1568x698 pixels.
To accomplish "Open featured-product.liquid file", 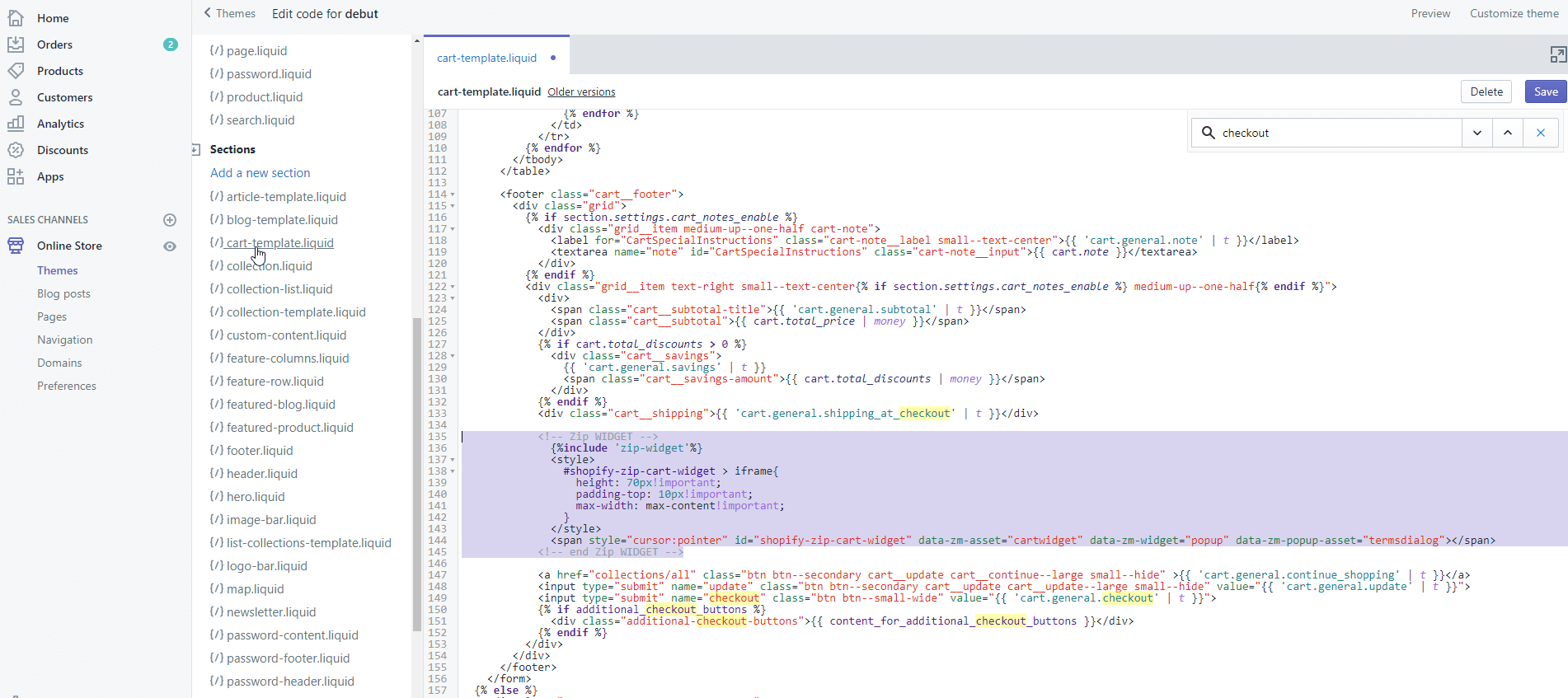I will pyautogui.click(x=289, y=428).
